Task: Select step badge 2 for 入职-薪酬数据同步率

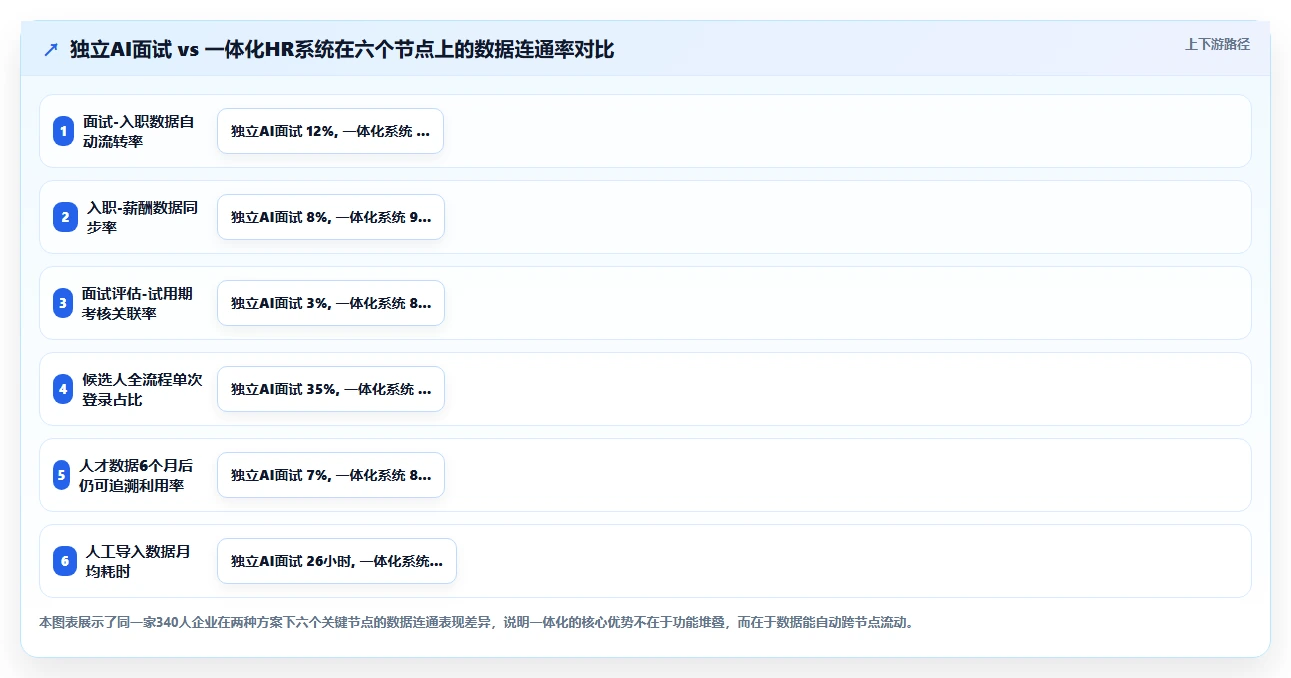Action: click(x=64, y=217)
